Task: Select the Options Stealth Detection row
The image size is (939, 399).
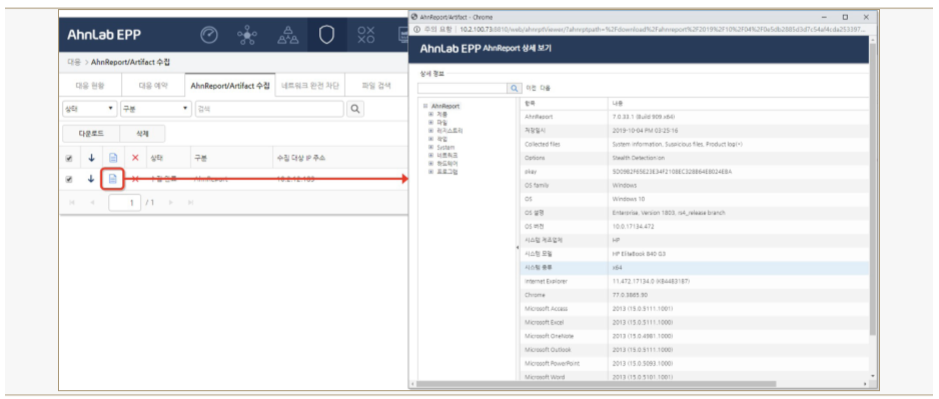Action: pyautogui.click(x=694, y=158)
